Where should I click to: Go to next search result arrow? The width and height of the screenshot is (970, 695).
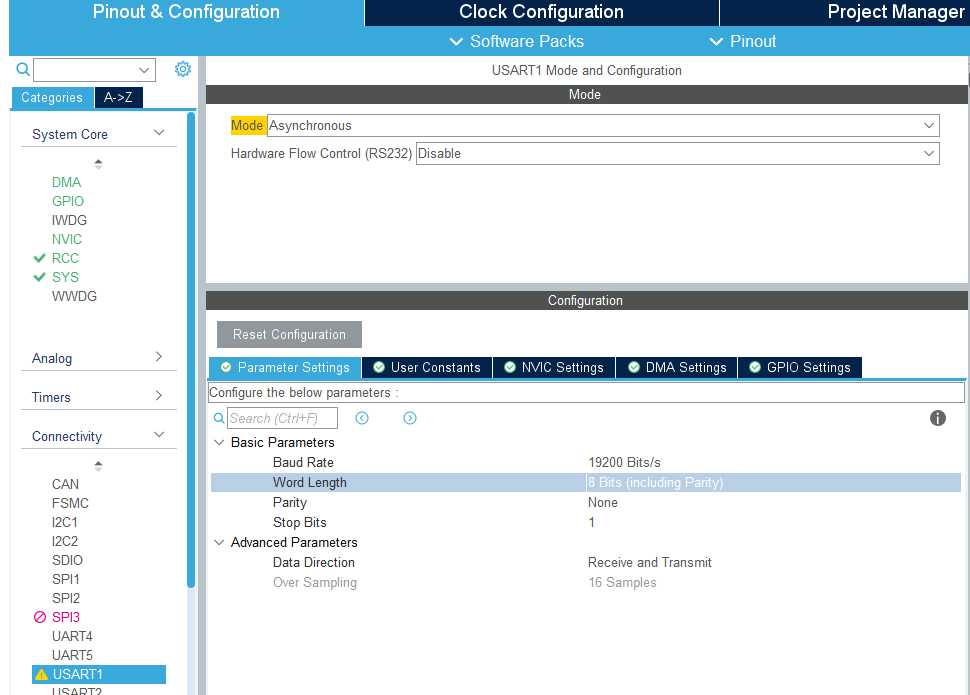coord(410,418)
